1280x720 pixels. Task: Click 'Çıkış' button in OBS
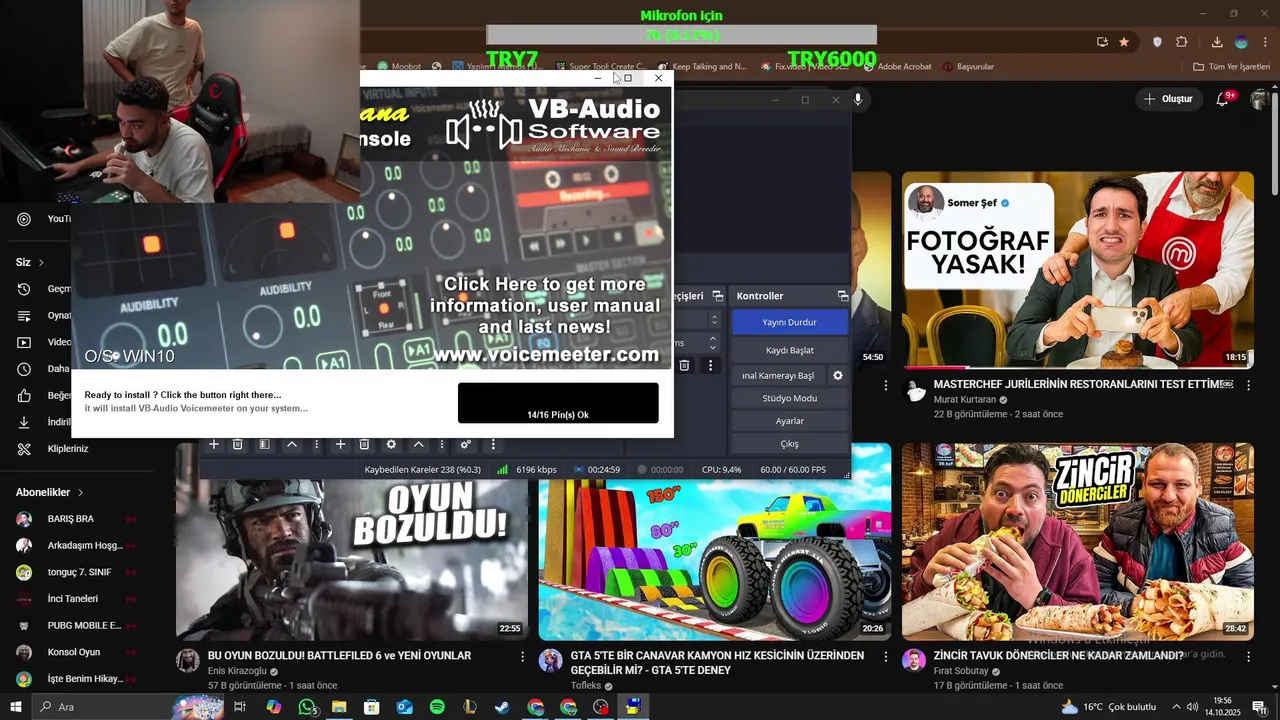[790, 444]
